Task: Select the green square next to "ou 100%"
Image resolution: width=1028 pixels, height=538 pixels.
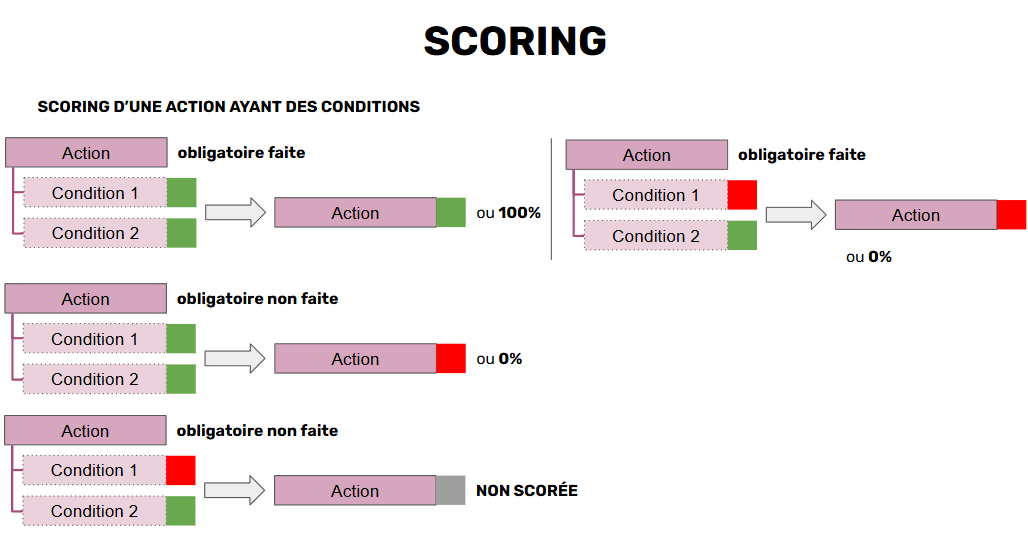Action: coord(451,213)
